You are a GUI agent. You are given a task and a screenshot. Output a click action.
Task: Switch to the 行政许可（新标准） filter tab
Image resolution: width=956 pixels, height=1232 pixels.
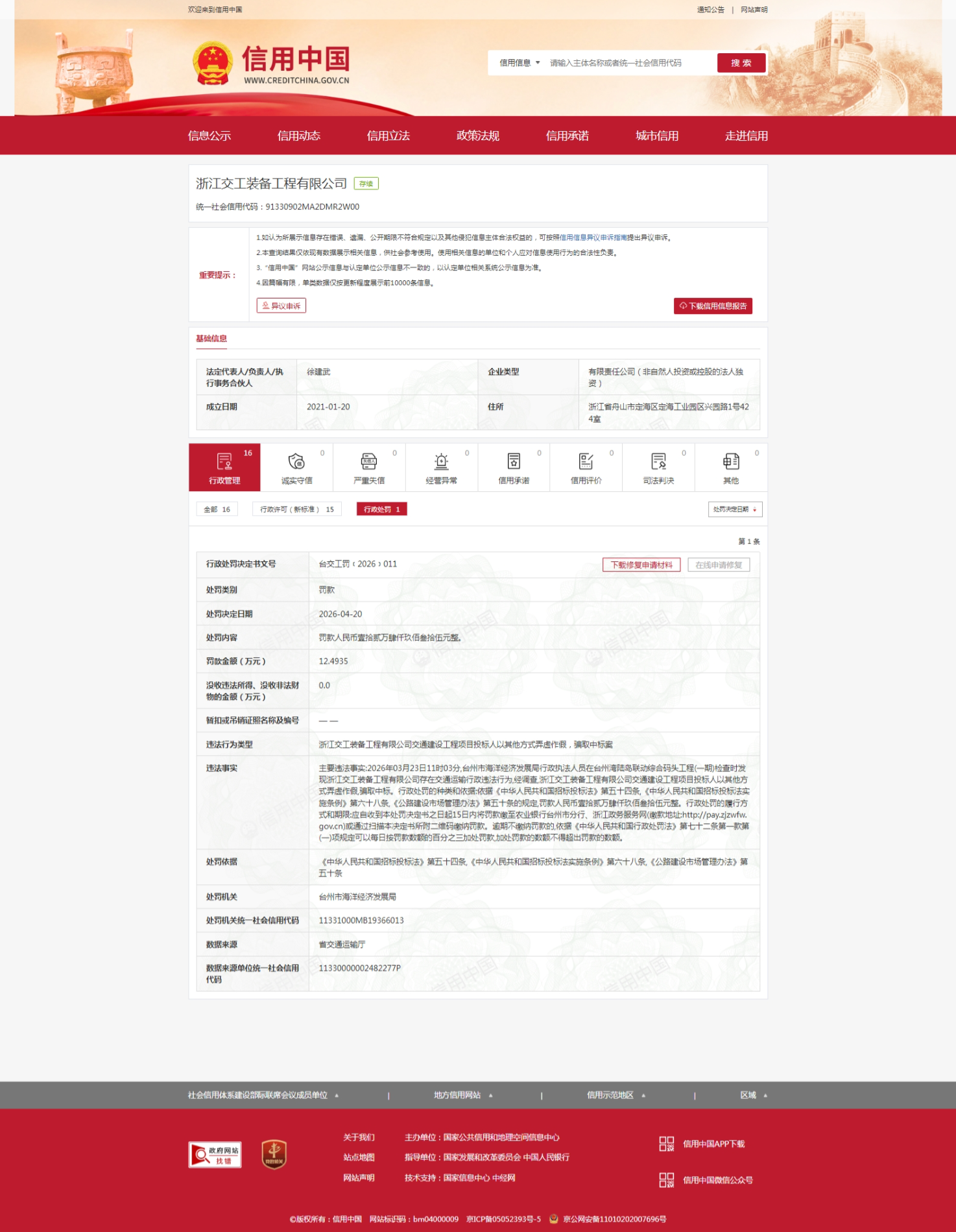tap(296, 509)
